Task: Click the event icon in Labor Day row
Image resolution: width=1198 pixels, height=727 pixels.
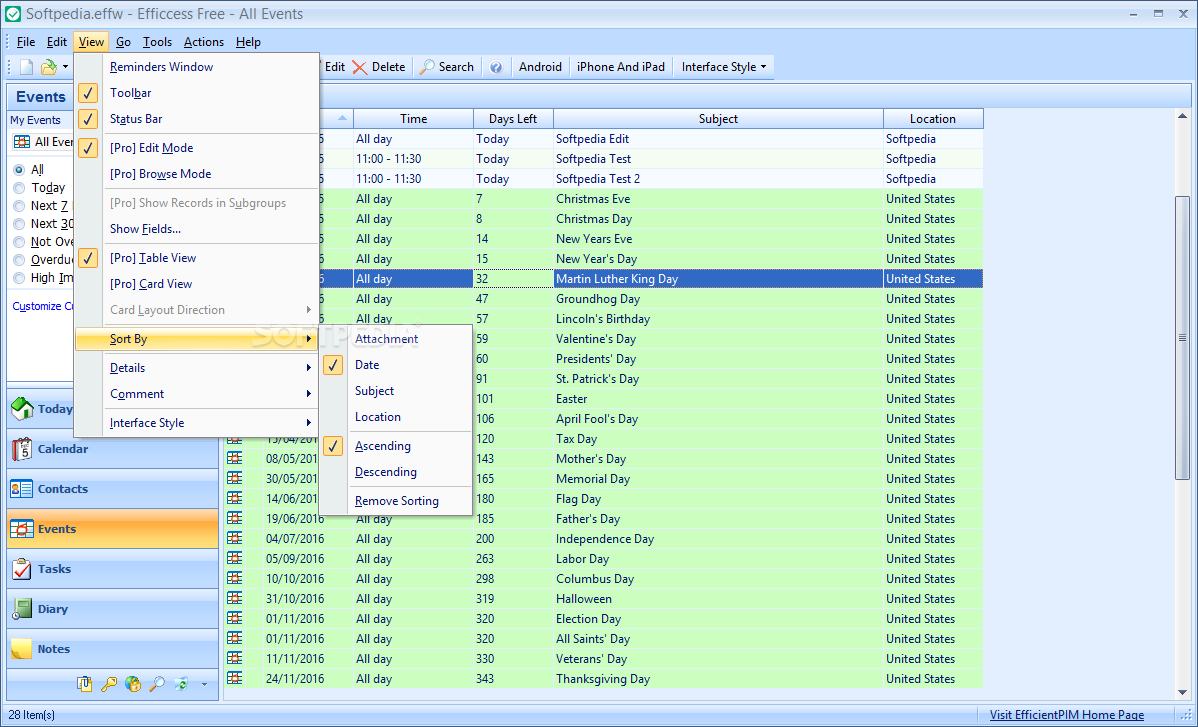Action: tap(235, 558)
